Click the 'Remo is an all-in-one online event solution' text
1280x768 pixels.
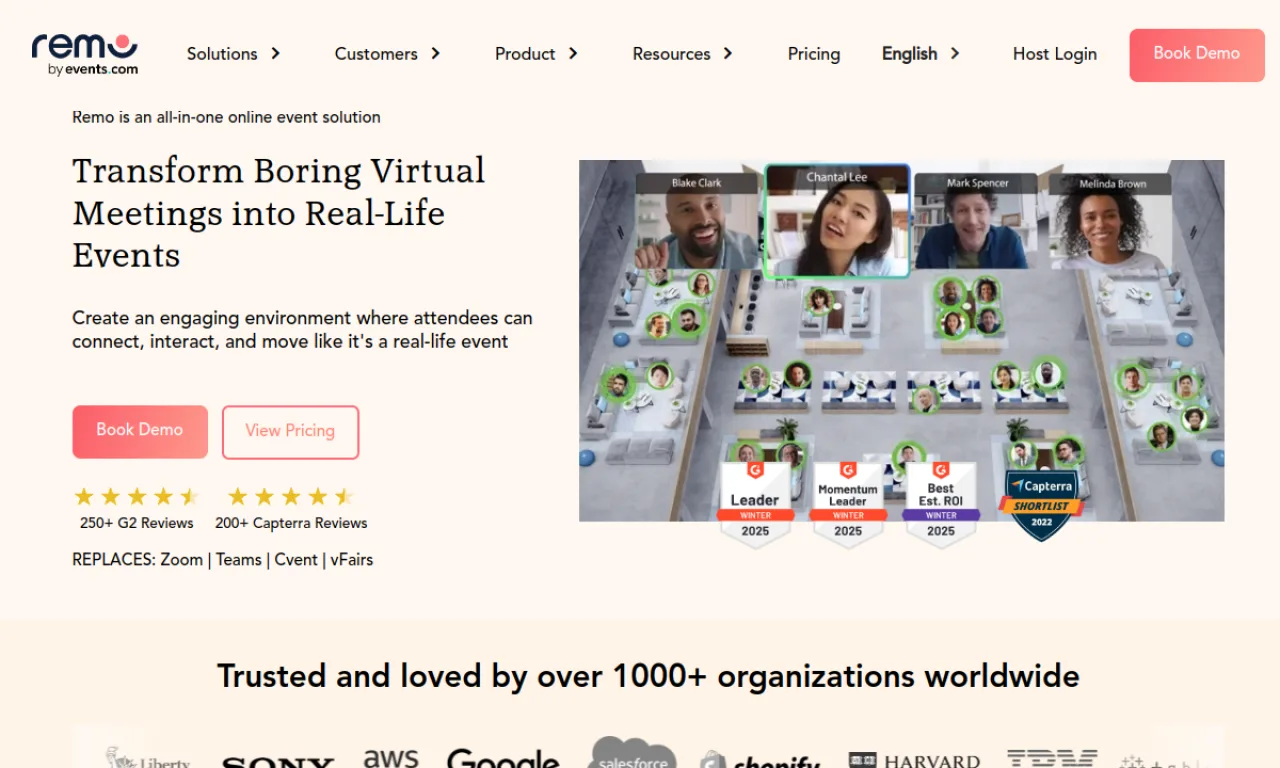point(226,117)
